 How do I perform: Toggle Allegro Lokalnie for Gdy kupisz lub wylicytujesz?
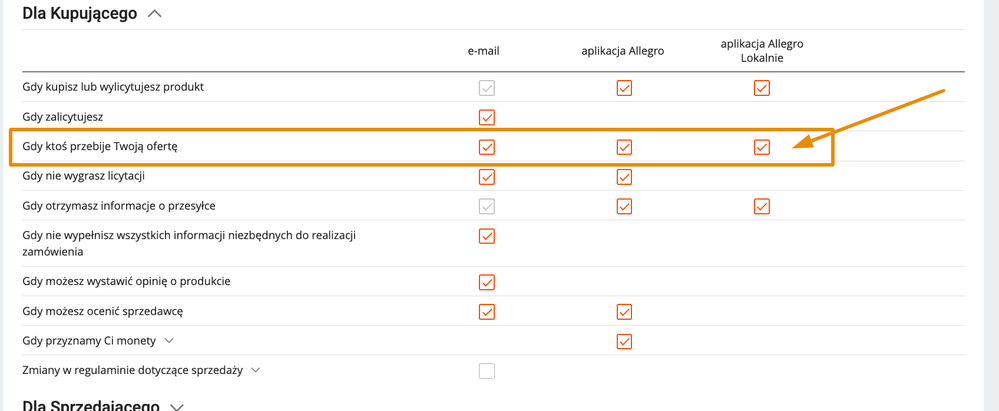761,88
